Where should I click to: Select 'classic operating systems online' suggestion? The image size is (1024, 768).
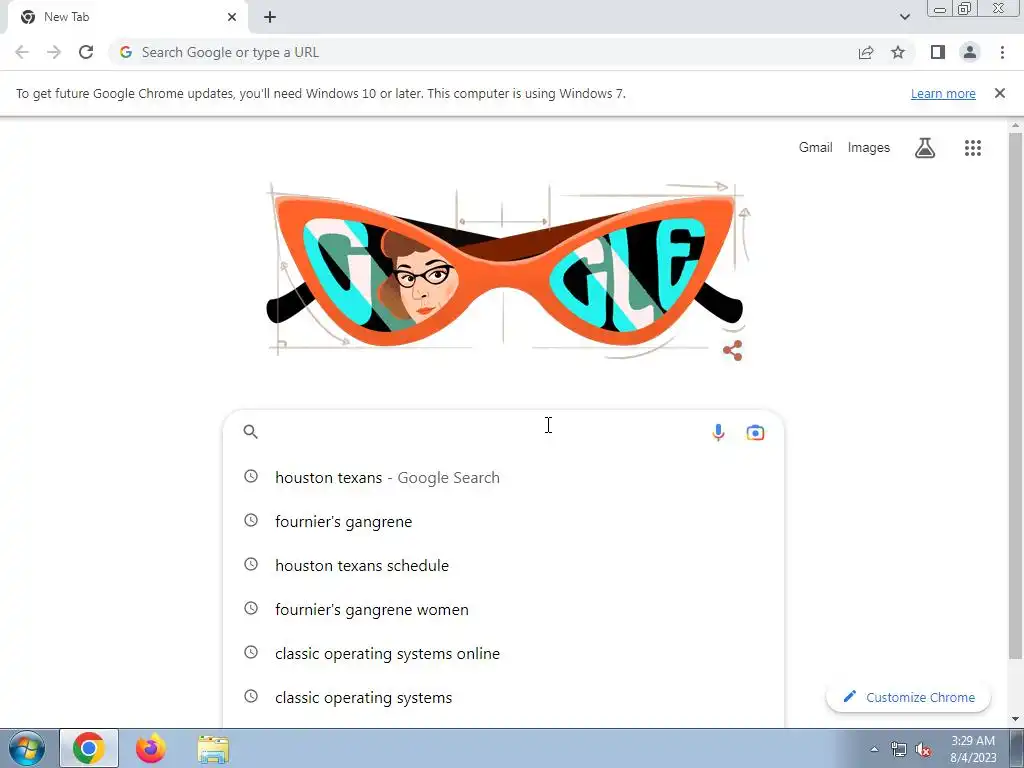(x=503, y=653)
